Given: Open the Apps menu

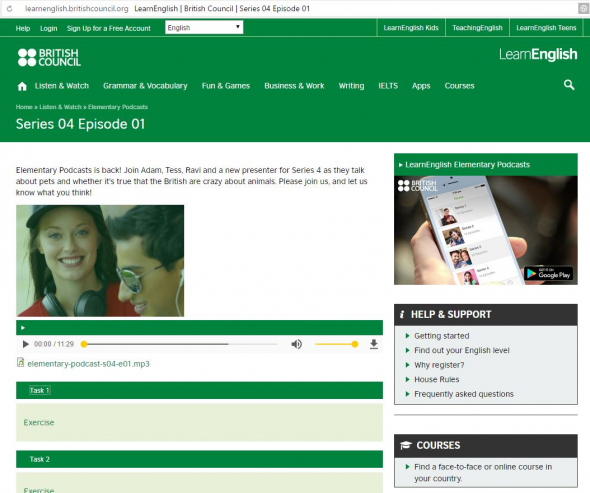Looking at the screenshot, I should coord(421,86).
